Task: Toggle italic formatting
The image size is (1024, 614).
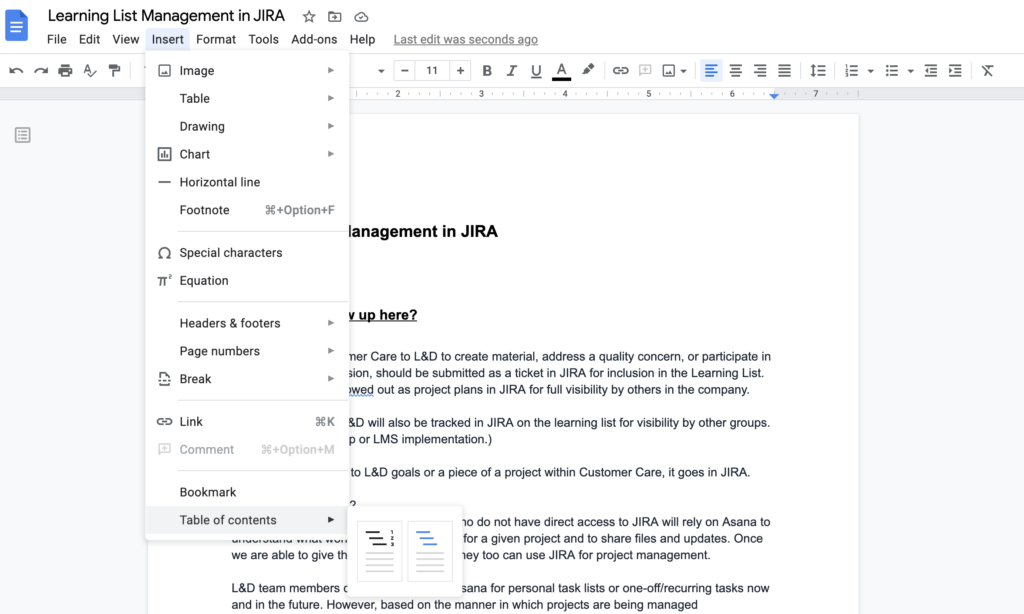Action: click(511, 71)
